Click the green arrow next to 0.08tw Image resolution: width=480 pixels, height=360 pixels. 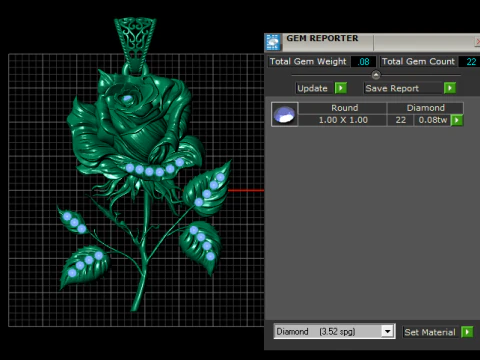coord(457,120)
